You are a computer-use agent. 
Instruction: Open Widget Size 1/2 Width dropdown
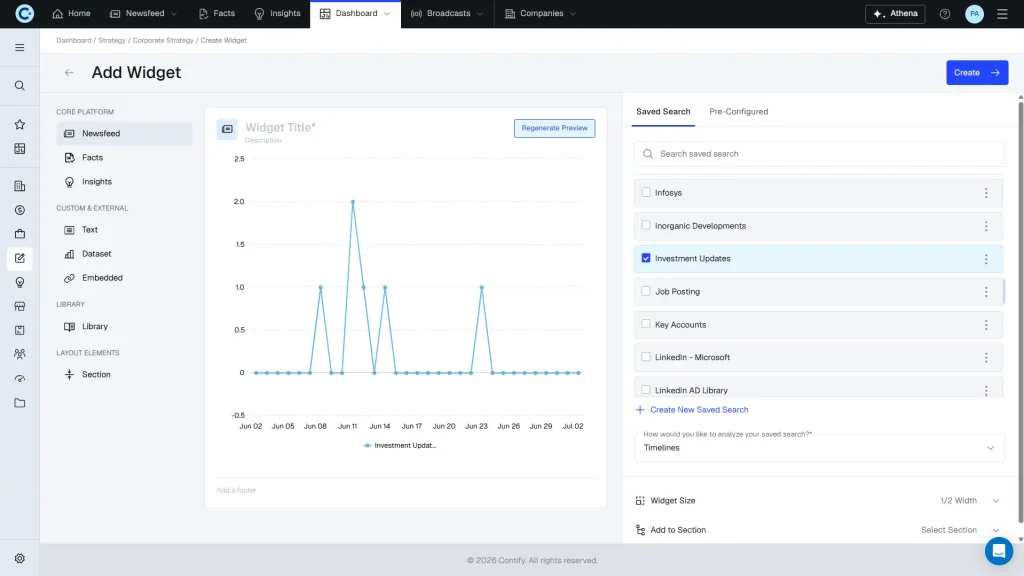970,501
